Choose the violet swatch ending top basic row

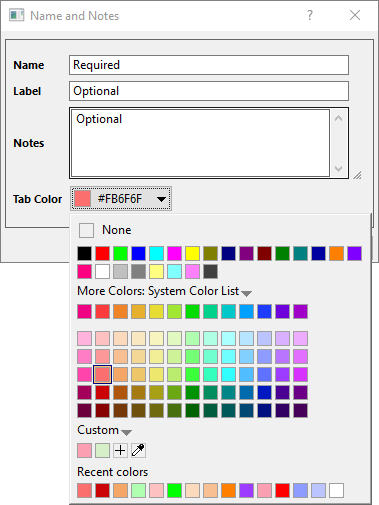click(354, 253)
